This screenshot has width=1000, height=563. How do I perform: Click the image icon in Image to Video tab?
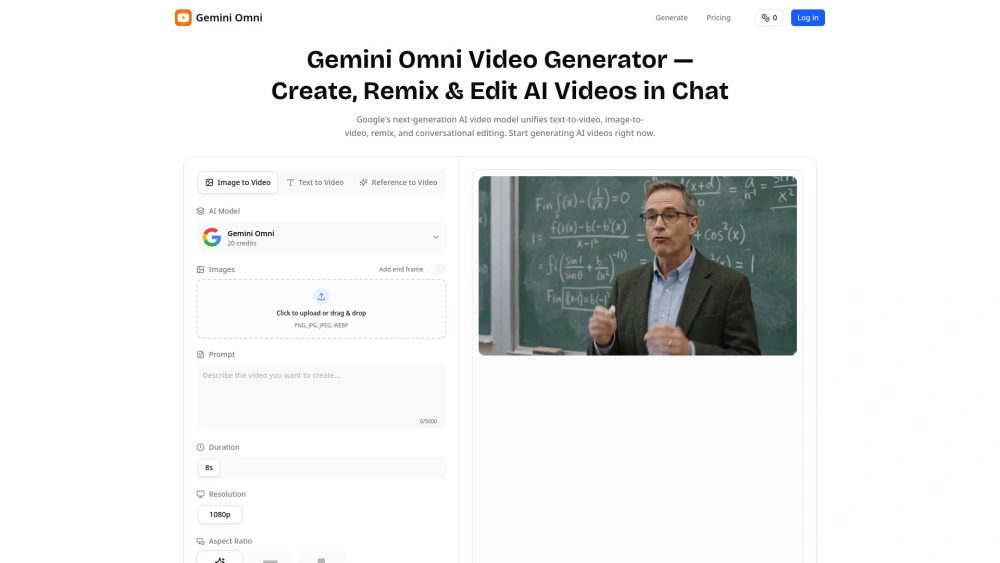pos(209,182)
